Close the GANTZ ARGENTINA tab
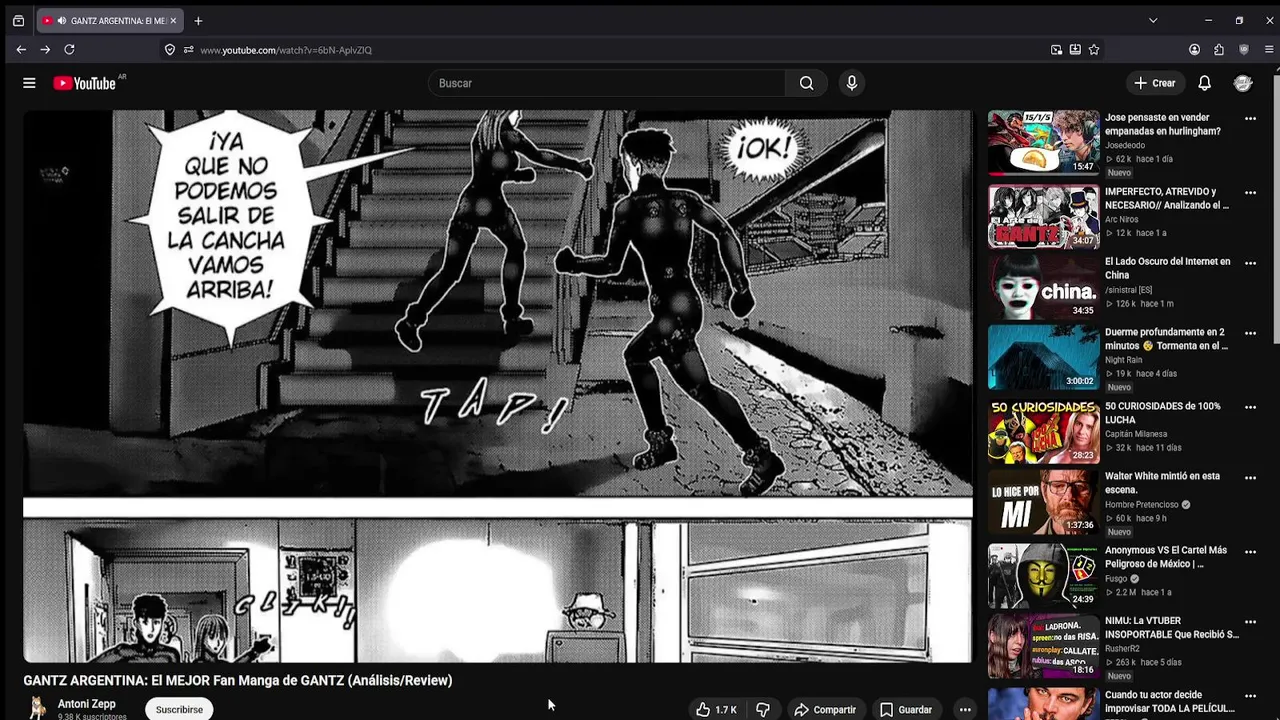This screenshot has width=1280, height=720. click(x=173, y=20)
